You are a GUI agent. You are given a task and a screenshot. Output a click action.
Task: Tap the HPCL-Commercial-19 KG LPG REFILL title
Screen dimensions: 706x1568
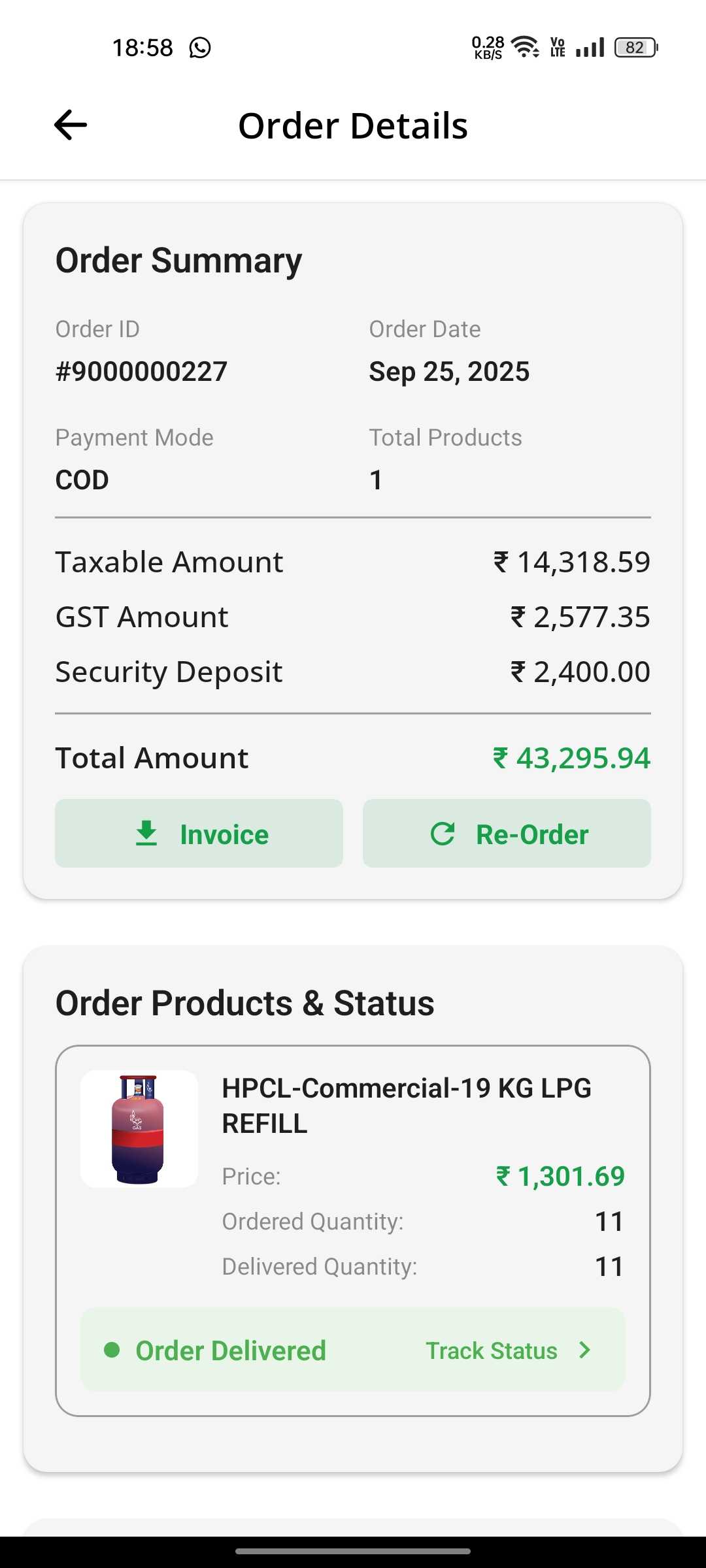407,1105
